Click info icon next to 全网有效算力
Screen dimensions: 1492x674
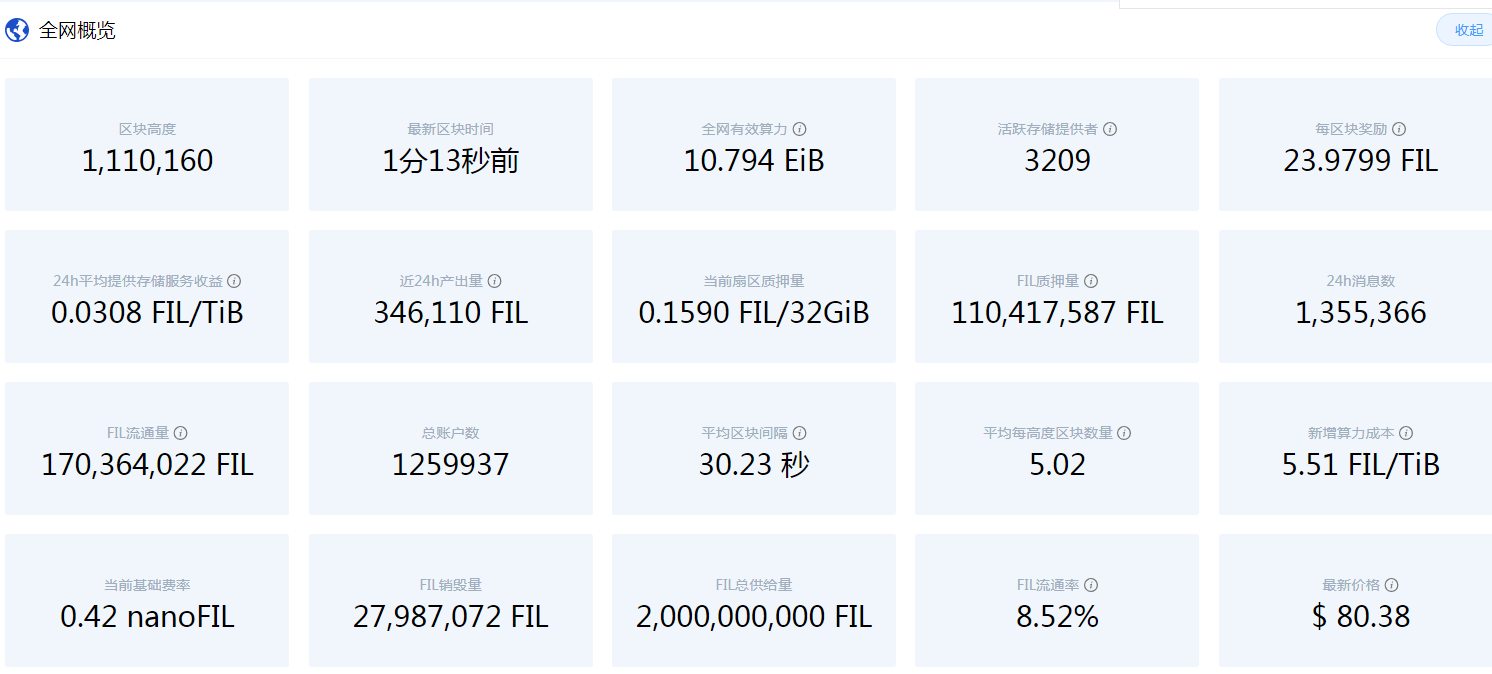click(x=800, y=129)
